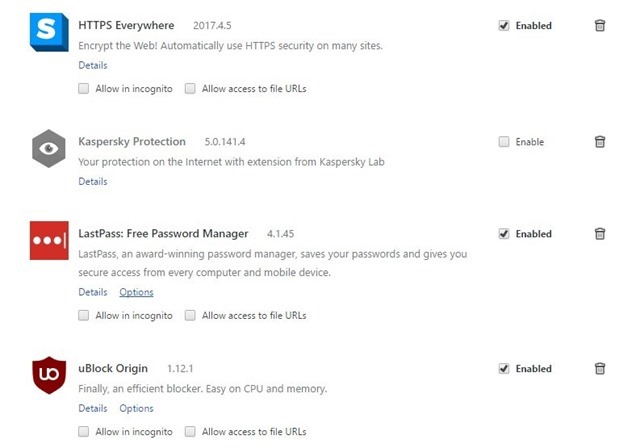
Task: Open LastPass Options link
Action: tap(136, 293)
